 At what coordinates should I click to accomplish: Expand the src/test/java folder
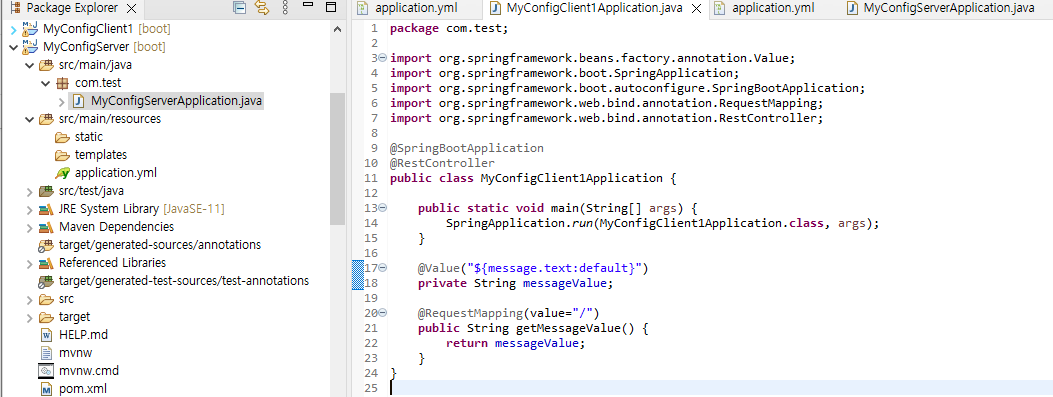pos(29,191)
